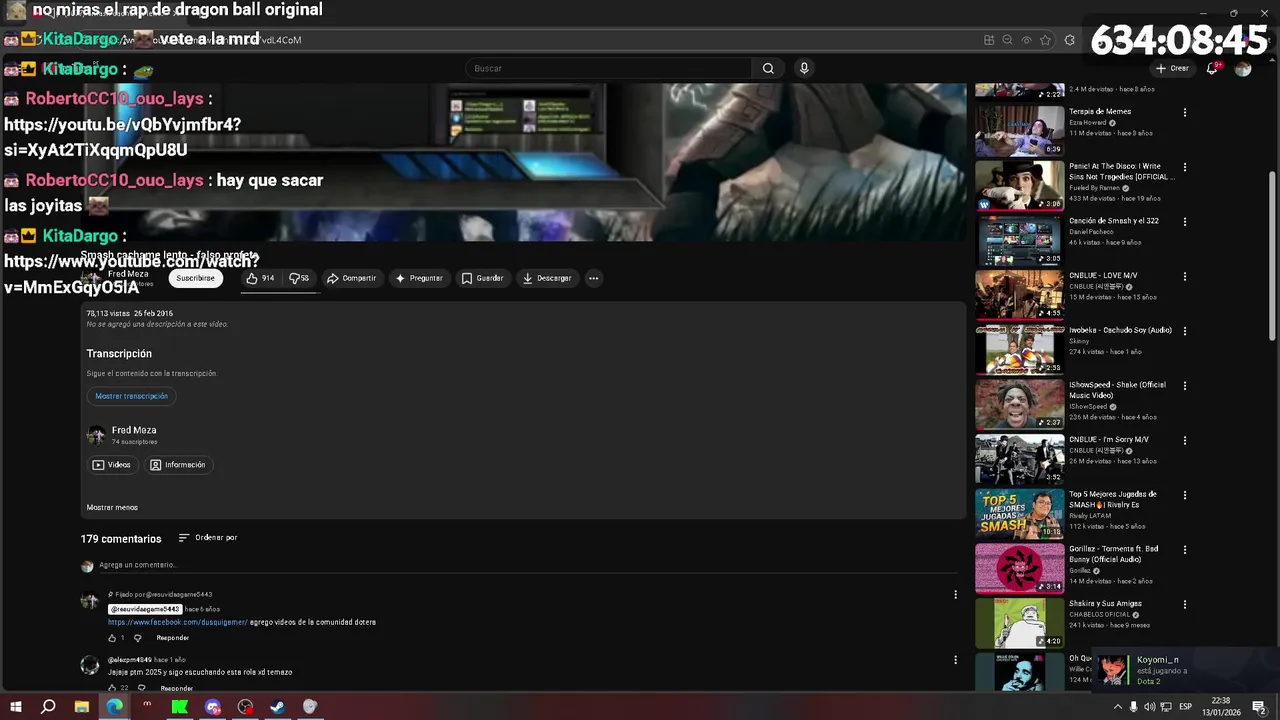This screenshot has width=1280, height=720.
Task: Open the Ordenar por comments sort menu
Action: coord(208,538)
